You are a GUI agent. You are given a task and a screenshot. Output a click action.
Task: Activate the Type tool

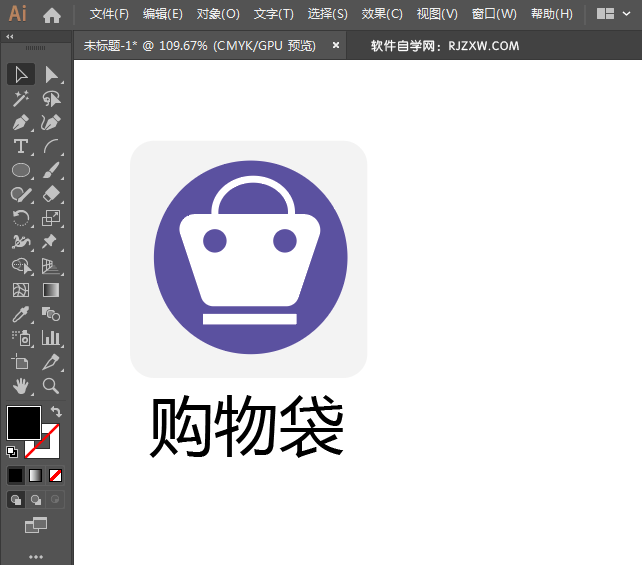pos(21,146)
